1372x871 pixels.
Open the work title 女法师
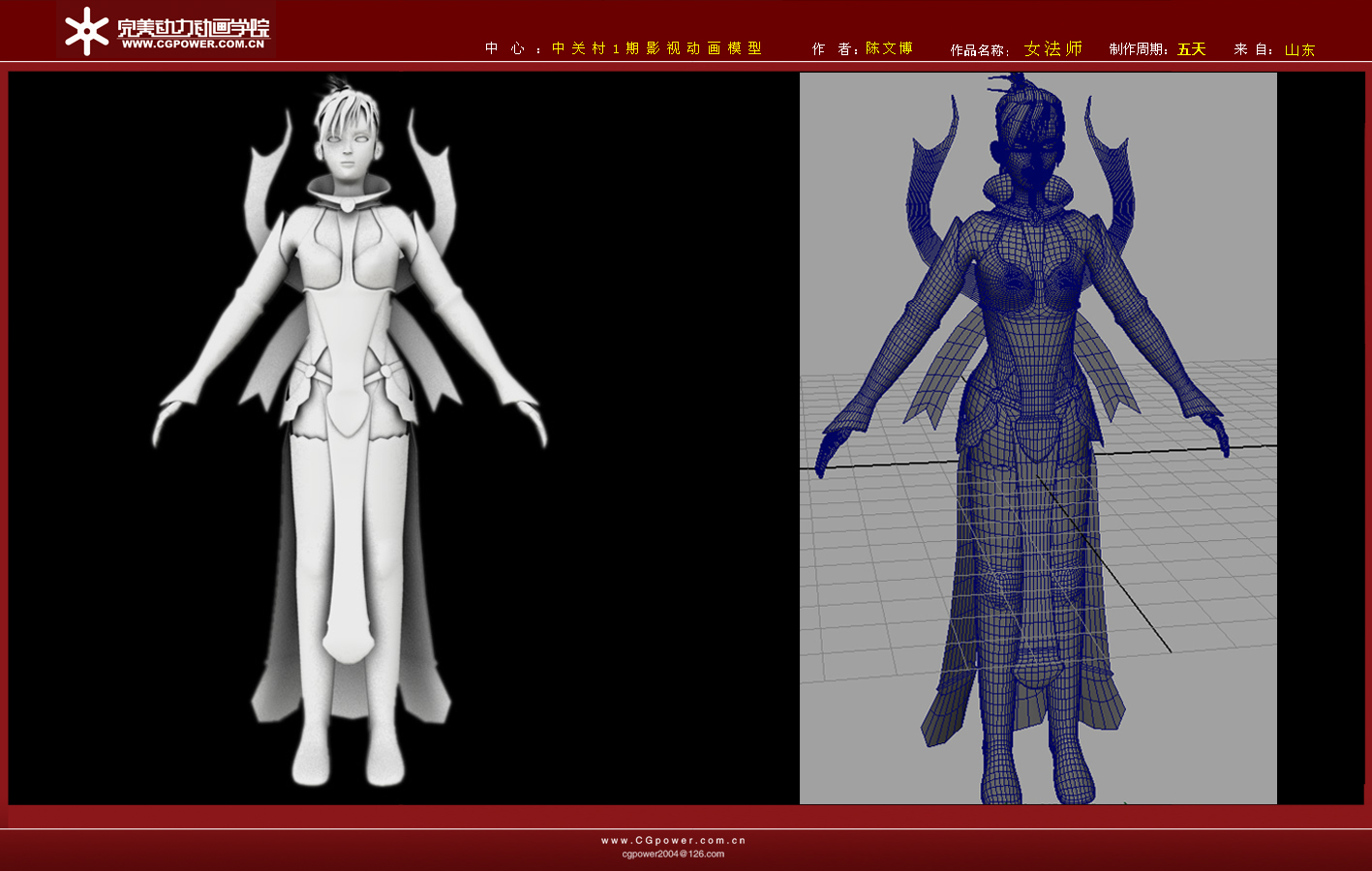tap(1052, 48)
